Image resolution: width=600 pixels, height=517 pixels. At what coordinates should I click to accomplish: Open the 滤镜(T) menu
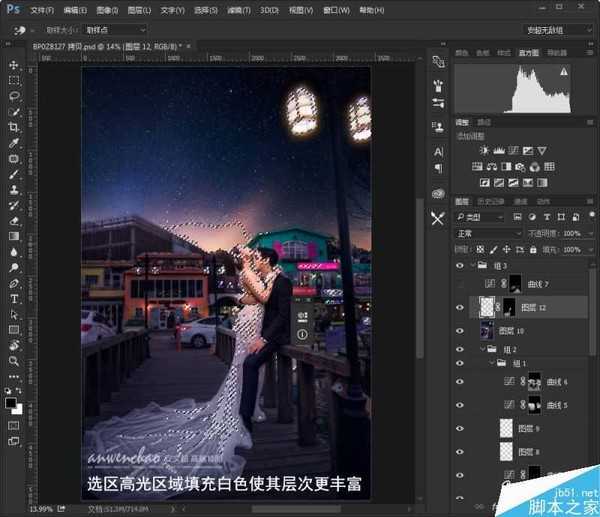pos(239,10)
